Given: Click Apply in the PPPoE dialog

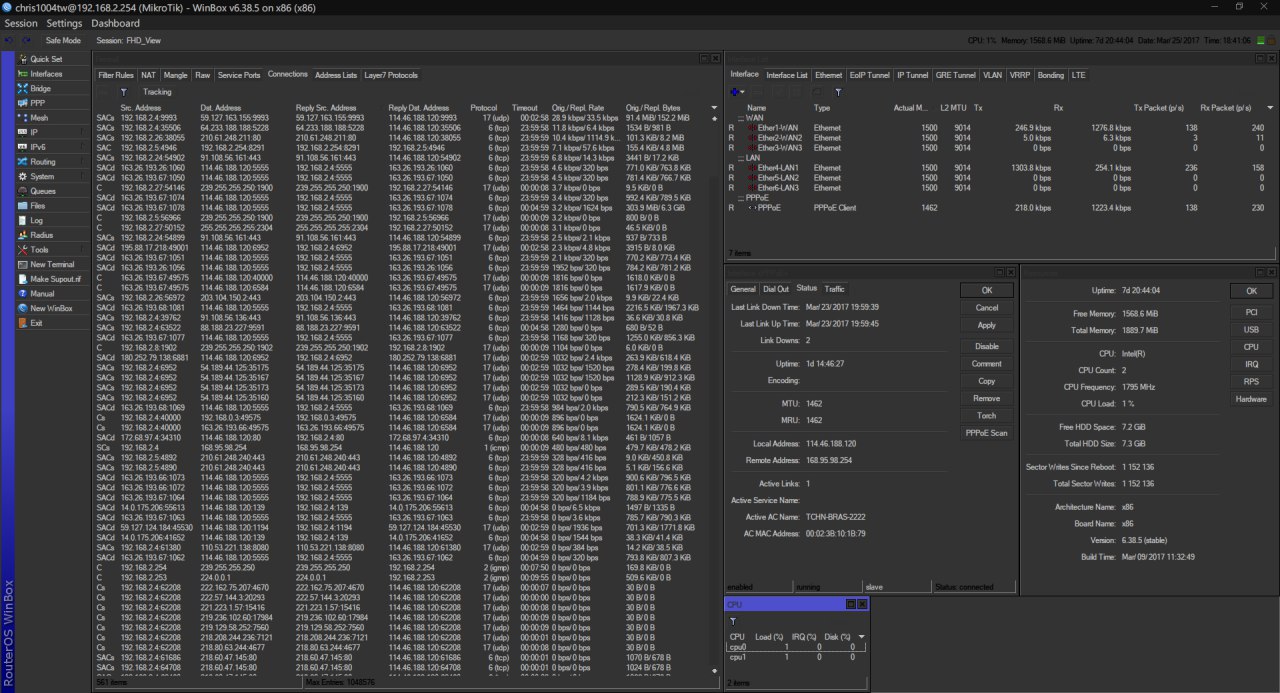Looking at the screenshot, I should coord(987,325).
